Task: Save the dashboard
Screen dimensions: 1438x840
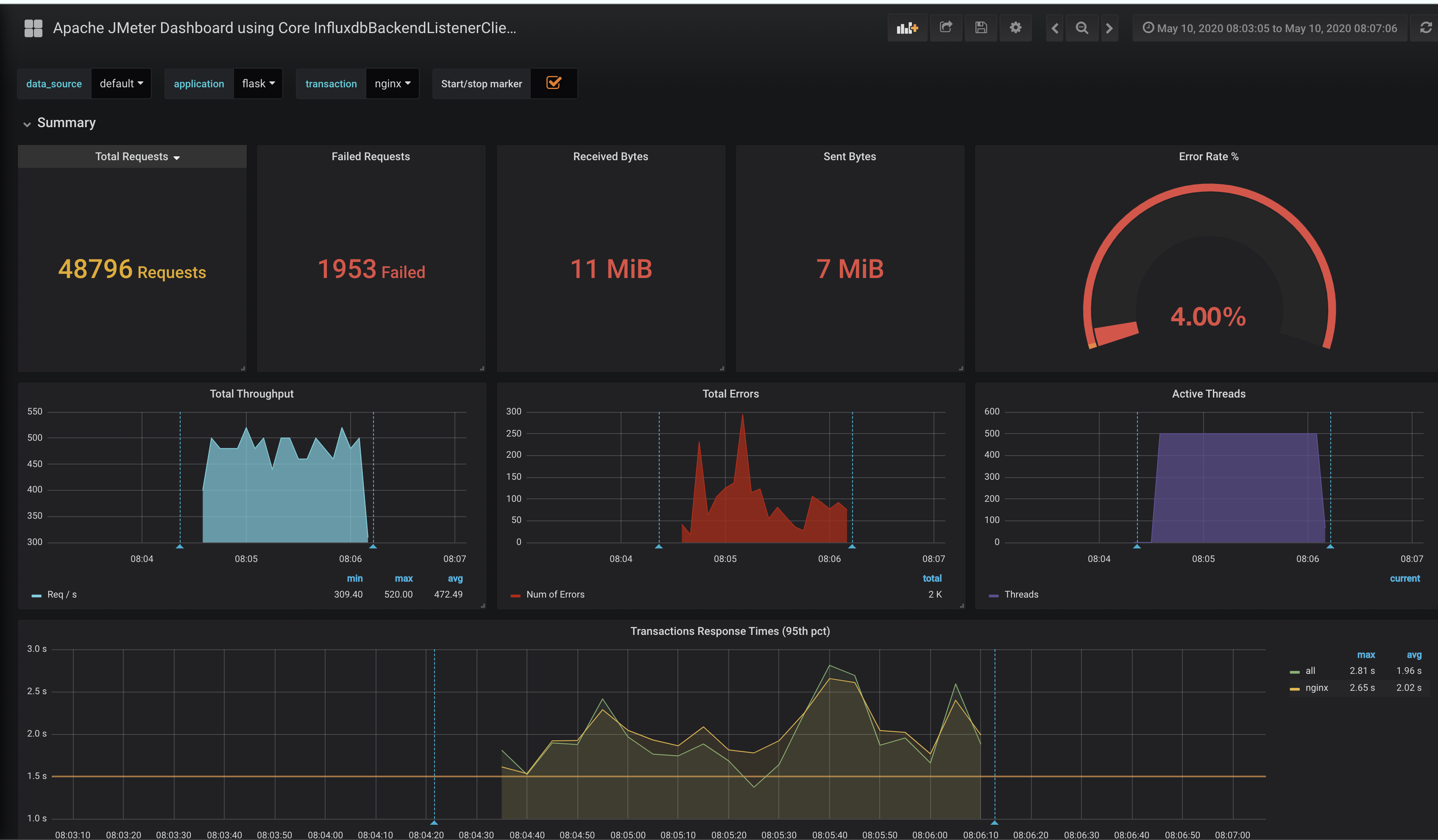Action: click(x=981, y=28)
